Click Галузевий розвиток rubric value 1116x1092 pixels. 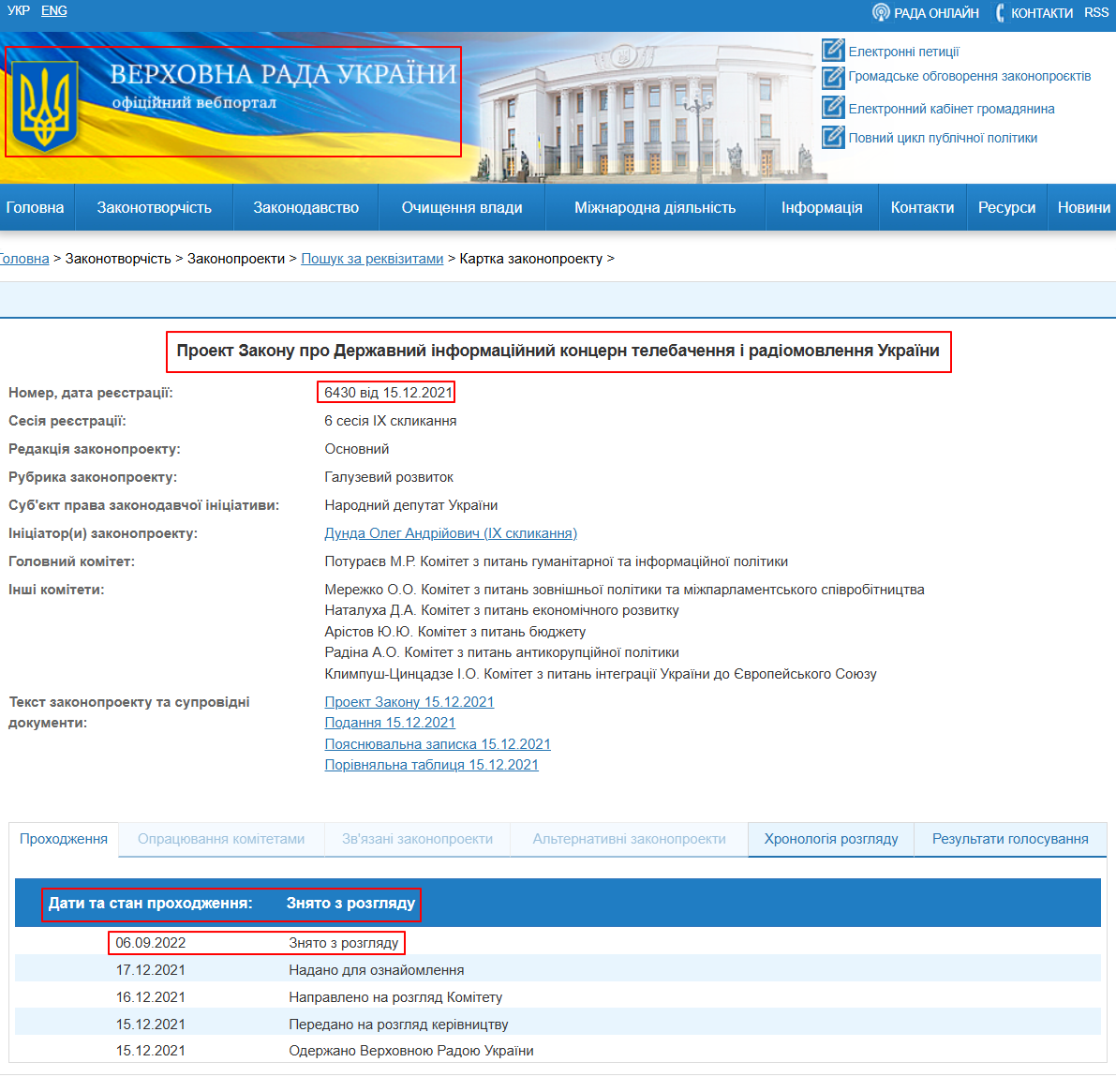coord(389,477)
